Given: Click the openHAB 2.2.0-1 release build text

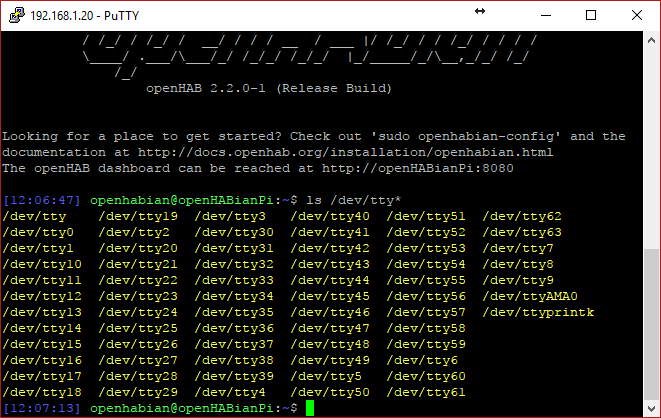Looking at the screenshot, I should click(269, 88).
